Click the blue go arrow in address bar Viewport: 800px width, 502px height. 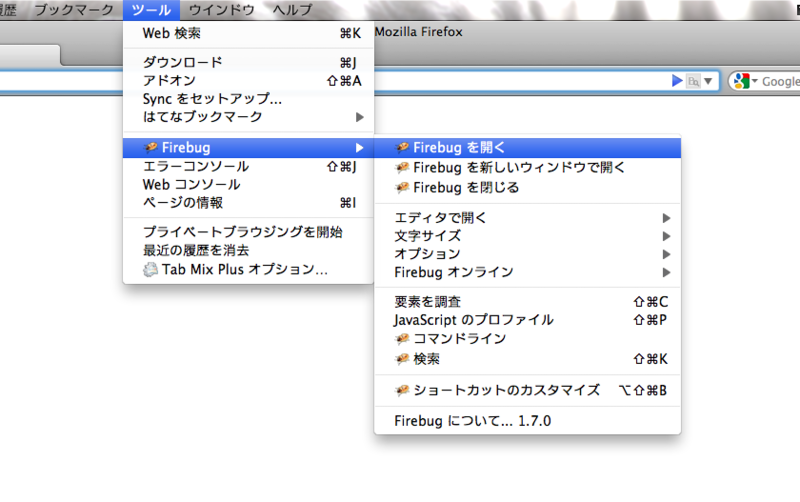[x=677, y=81]
